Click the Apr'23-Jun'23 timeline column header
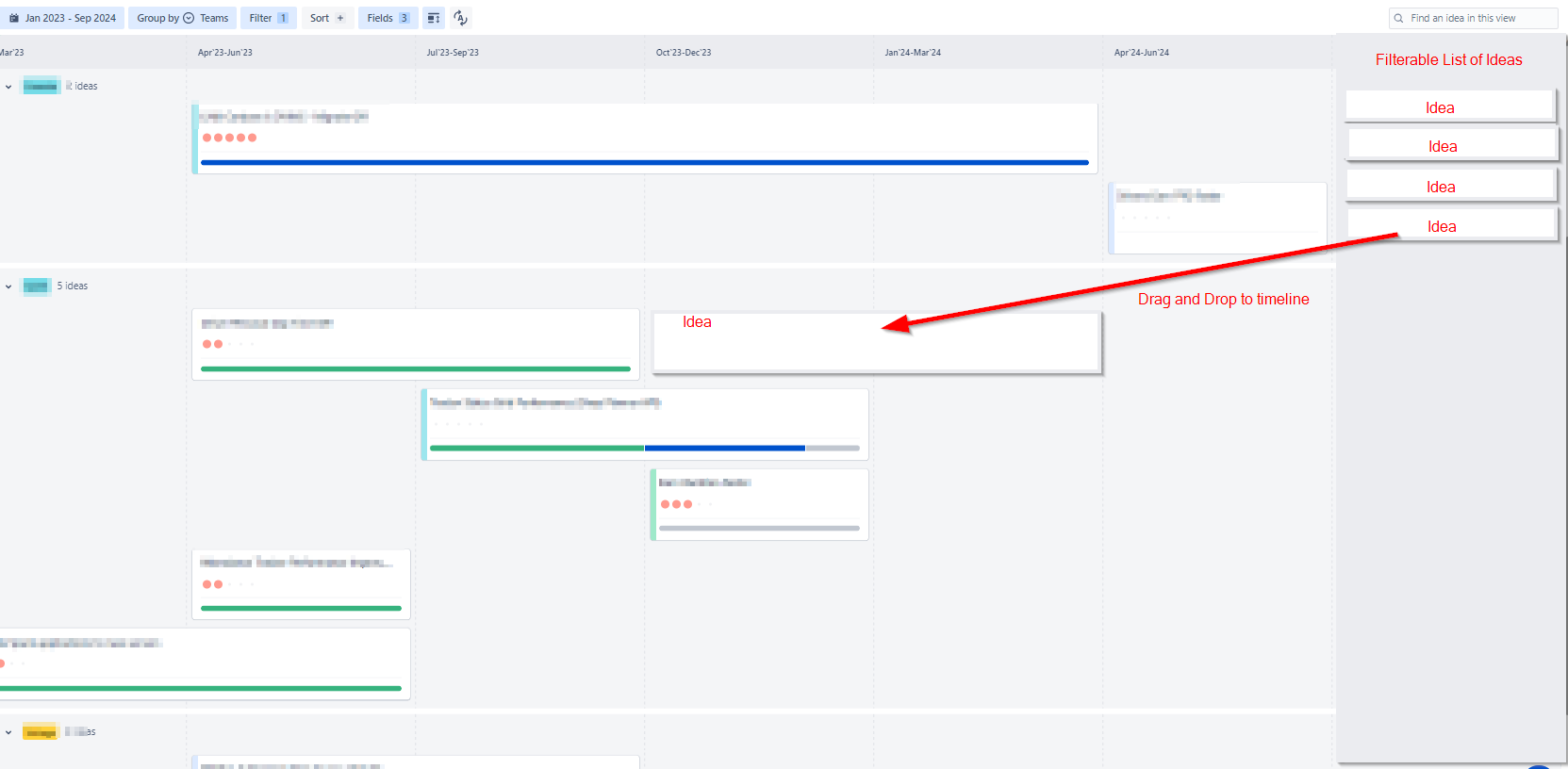 225,53
